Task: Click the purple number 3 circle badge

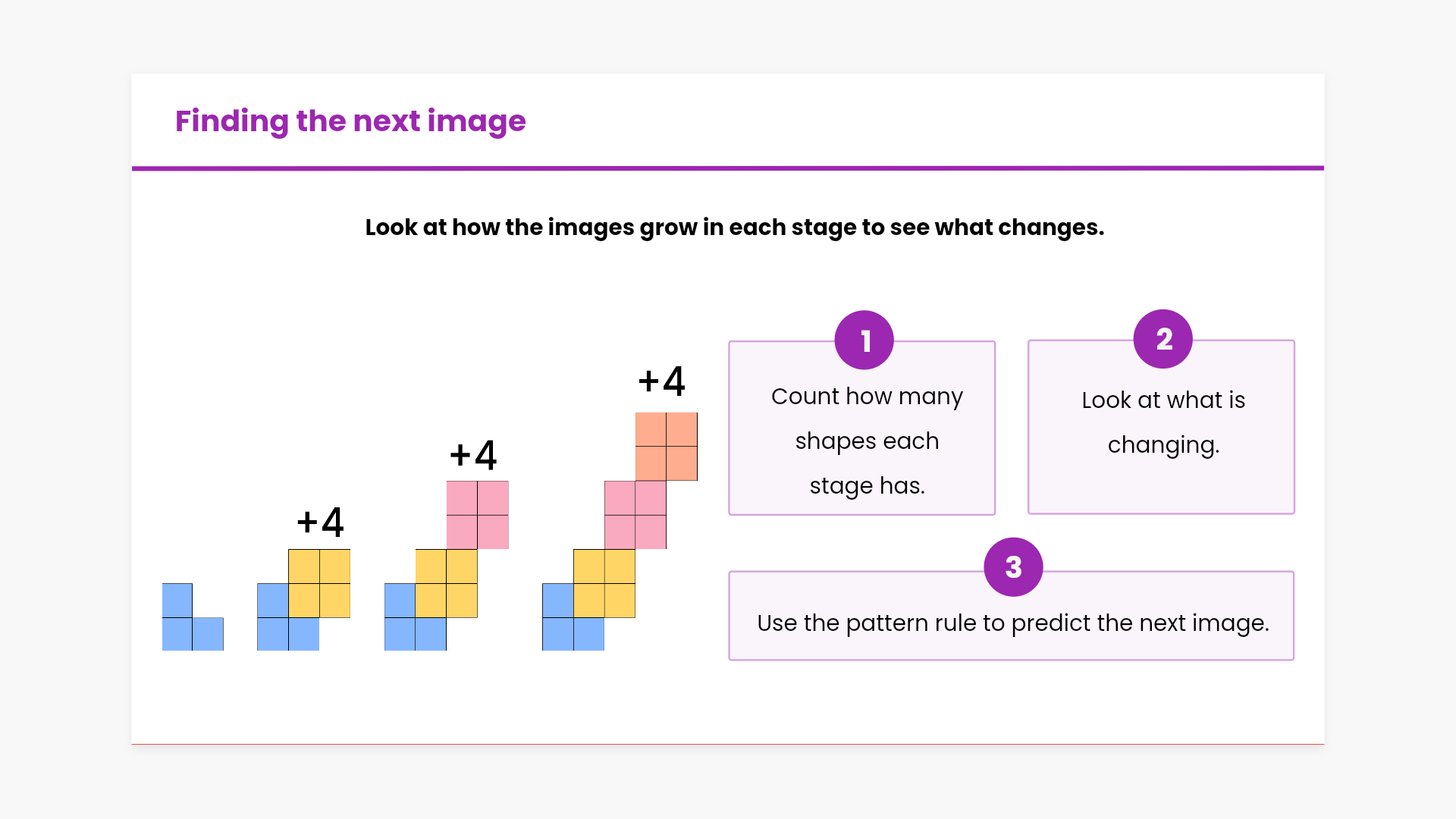Action: (1013, 567)
